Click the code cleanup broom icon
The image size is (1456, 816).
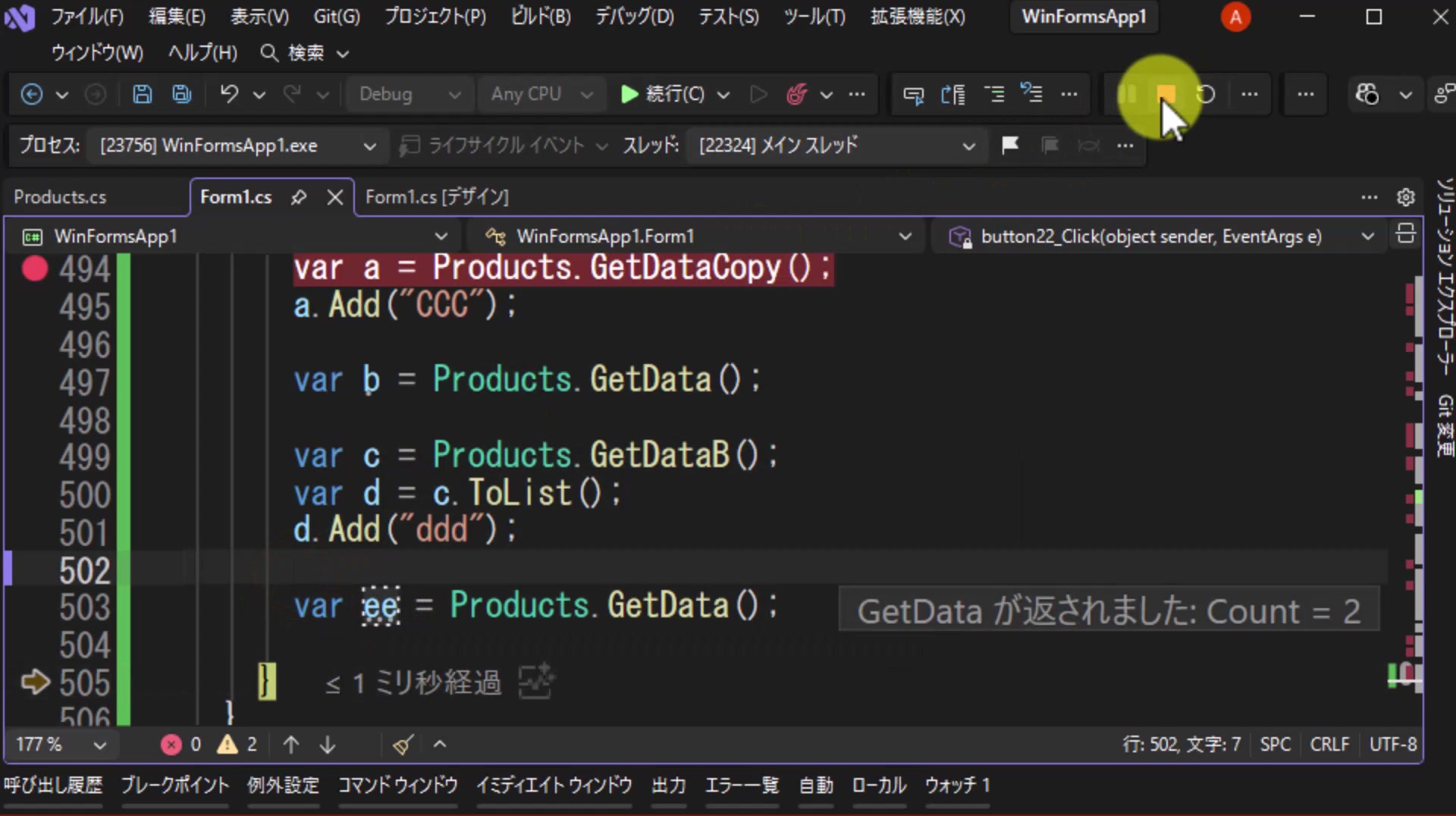[x=403, y=745]
